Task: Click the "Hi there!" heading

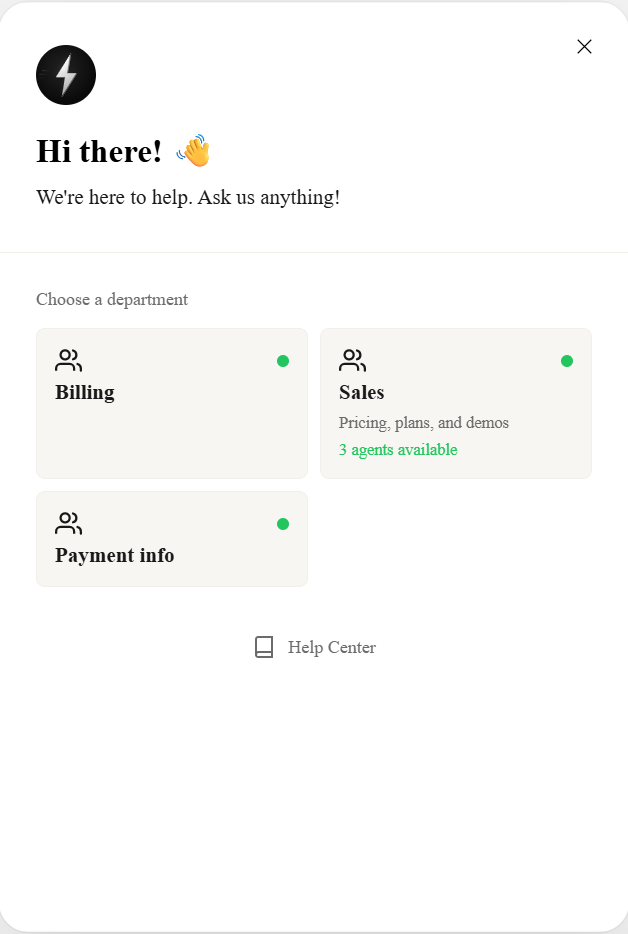Action: point(99,151)
